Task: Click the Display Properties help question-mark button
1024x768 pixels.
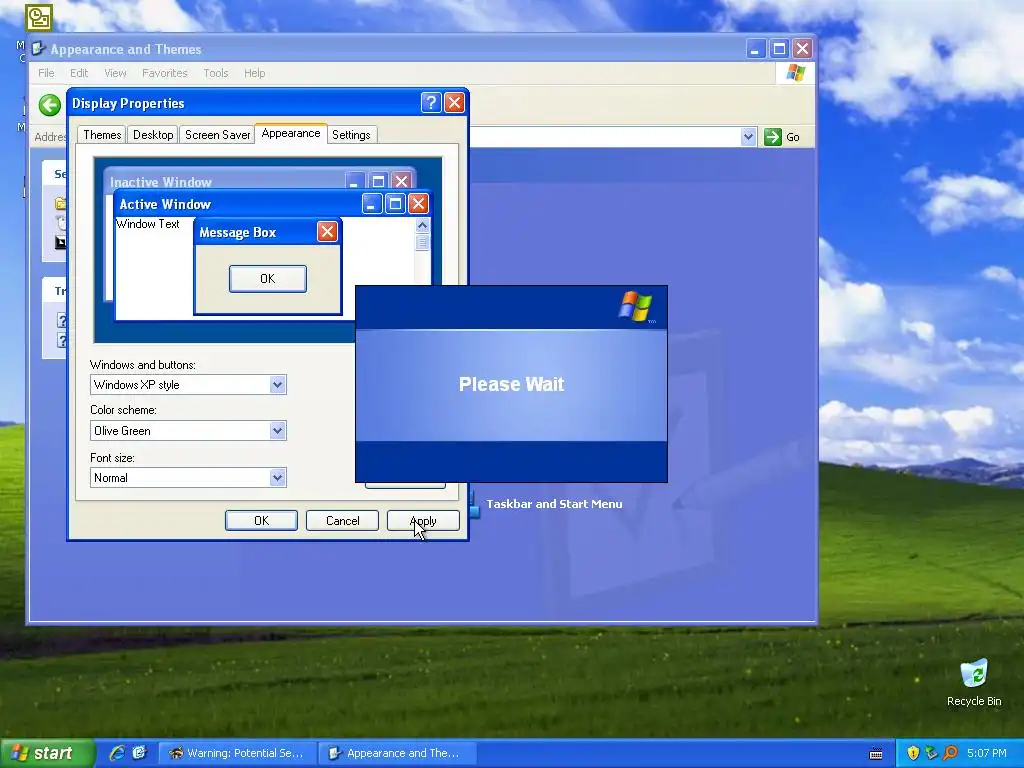Action: 431,103
